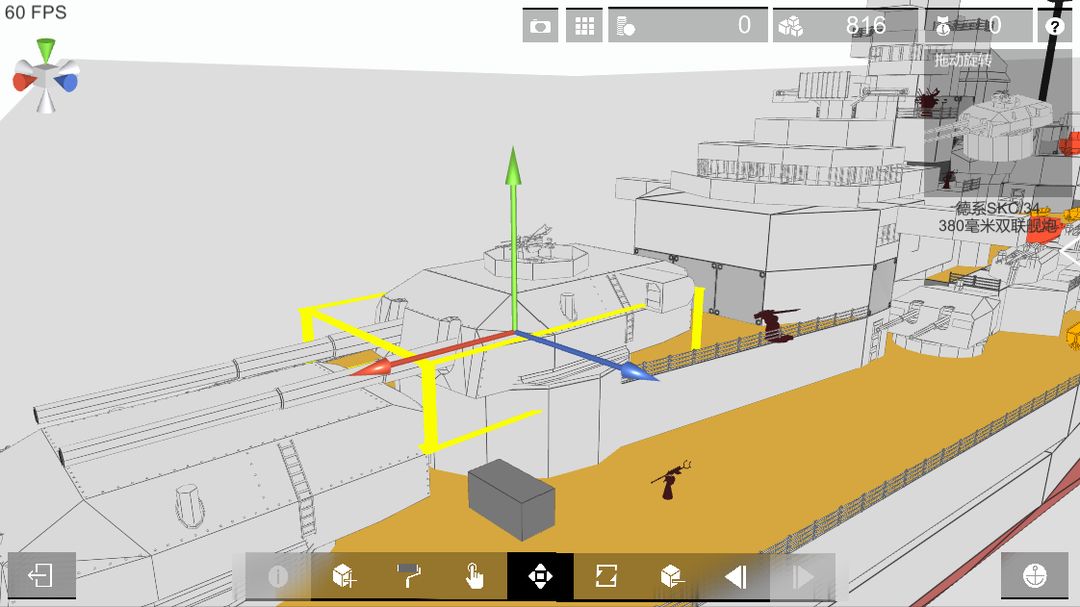Select the add block tool
Image resolution: width=1080 pixels, height=607 pixels.
[x=344, y=576]
